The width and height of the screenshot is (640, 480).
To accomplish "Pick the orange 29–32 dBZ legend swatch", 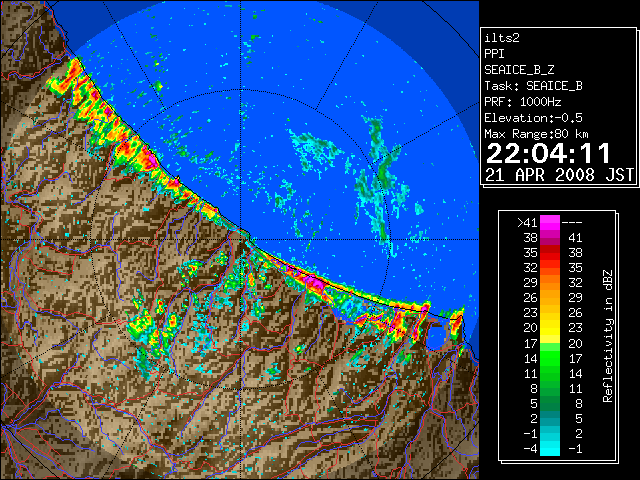I will [550, 283].
